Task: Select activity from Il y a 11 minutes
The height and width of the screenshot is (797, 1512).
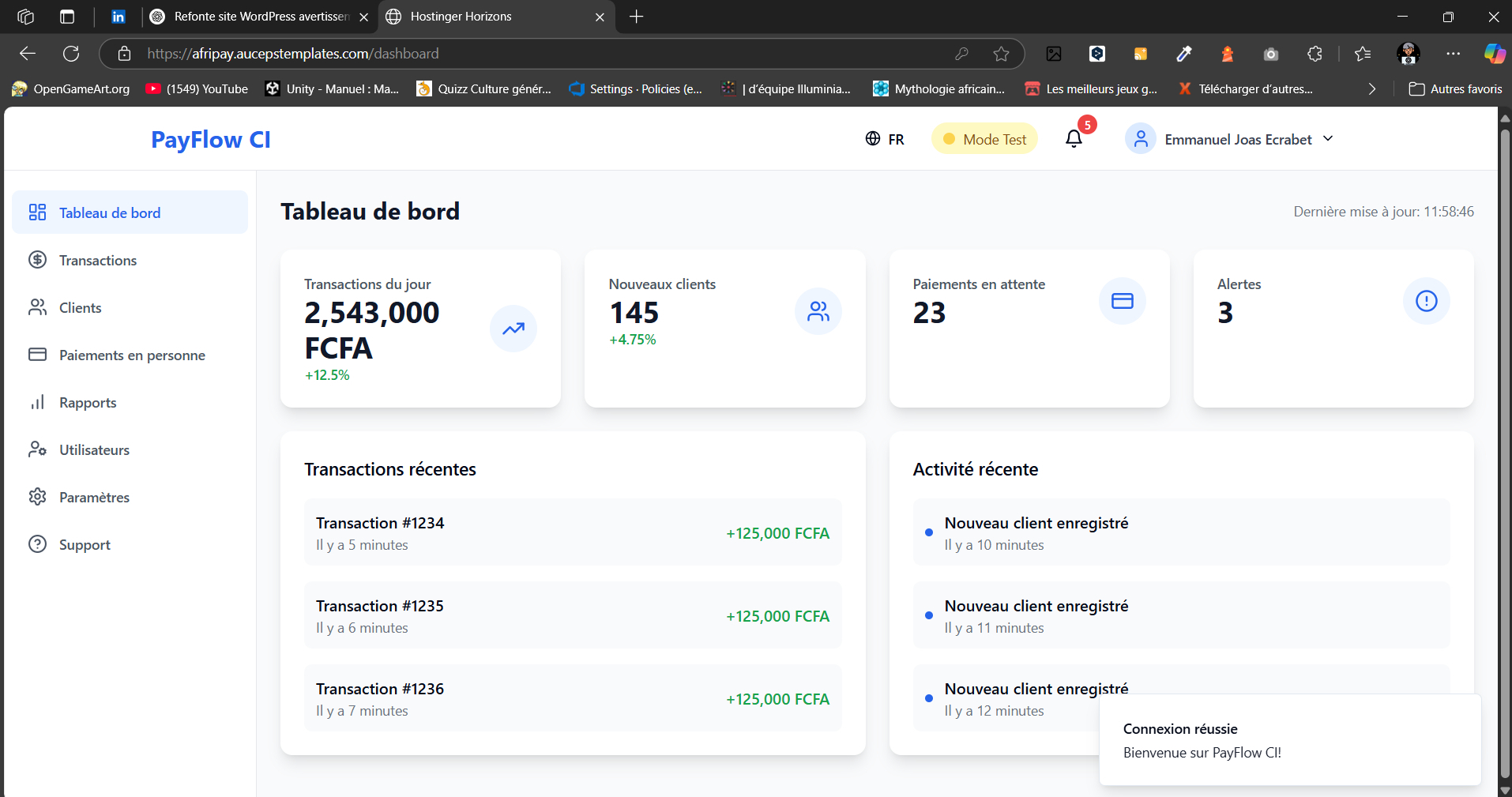Action: (1181, 615)
